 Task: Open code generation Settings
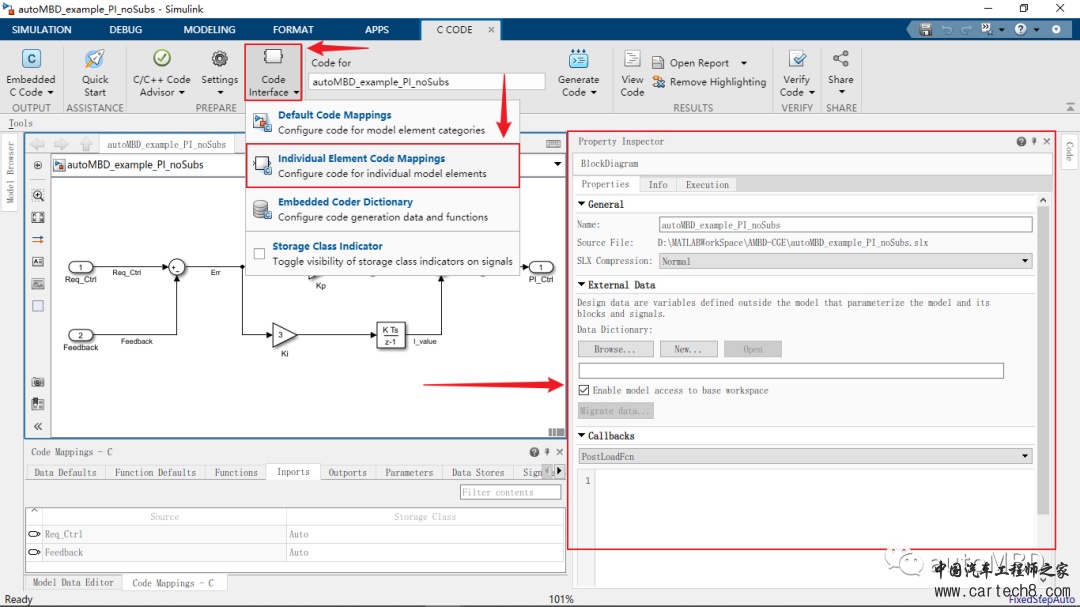[220, 74]
